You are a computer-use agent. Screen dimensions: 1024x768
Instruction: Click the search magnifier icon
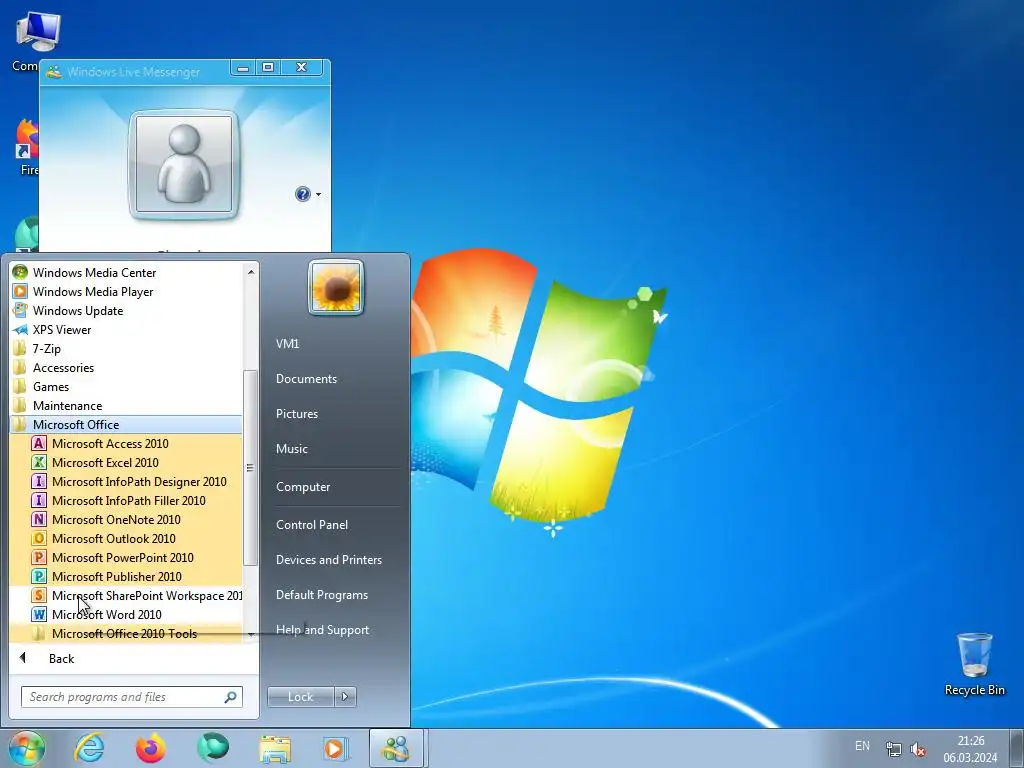tap(231, 697)
